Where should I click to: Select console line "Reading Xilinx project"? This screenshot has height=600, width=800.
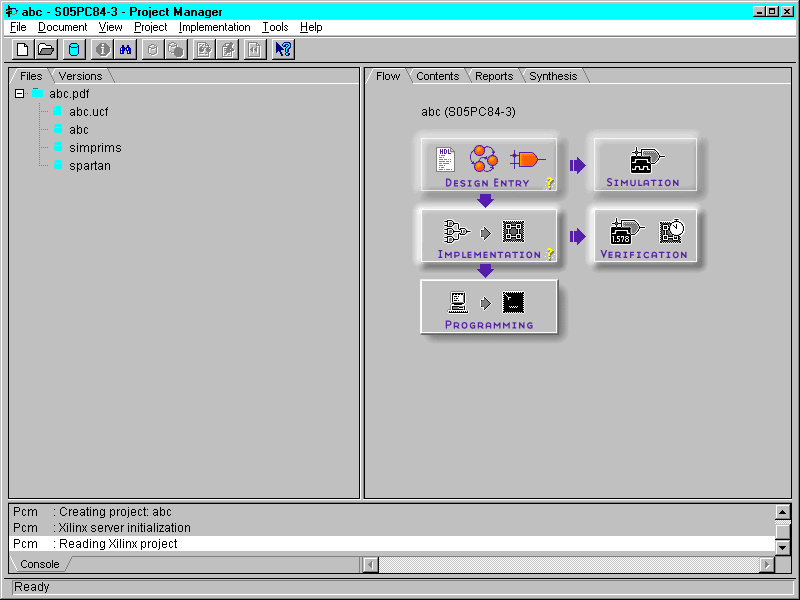pyautogui.click(x=392, y=544)
